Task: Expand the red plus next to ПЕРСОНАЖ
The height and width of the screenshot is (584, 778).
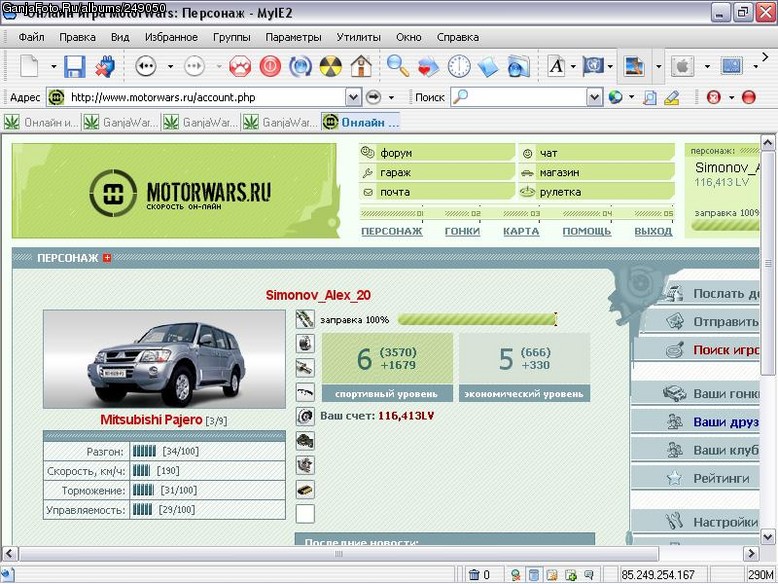Action: (107, 258)
